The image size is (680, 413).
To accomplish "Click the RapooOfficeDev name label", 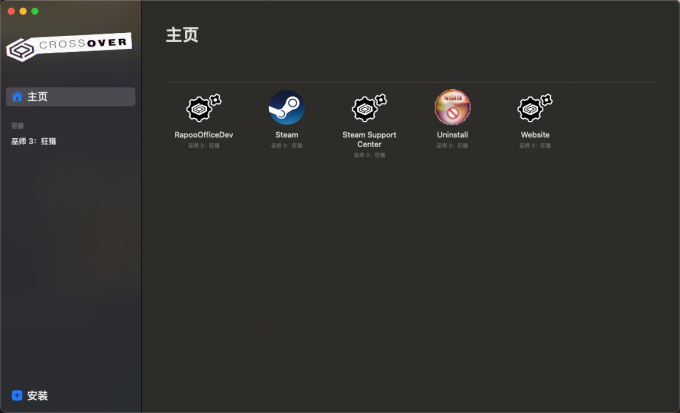I will click(x=204, y=135).
